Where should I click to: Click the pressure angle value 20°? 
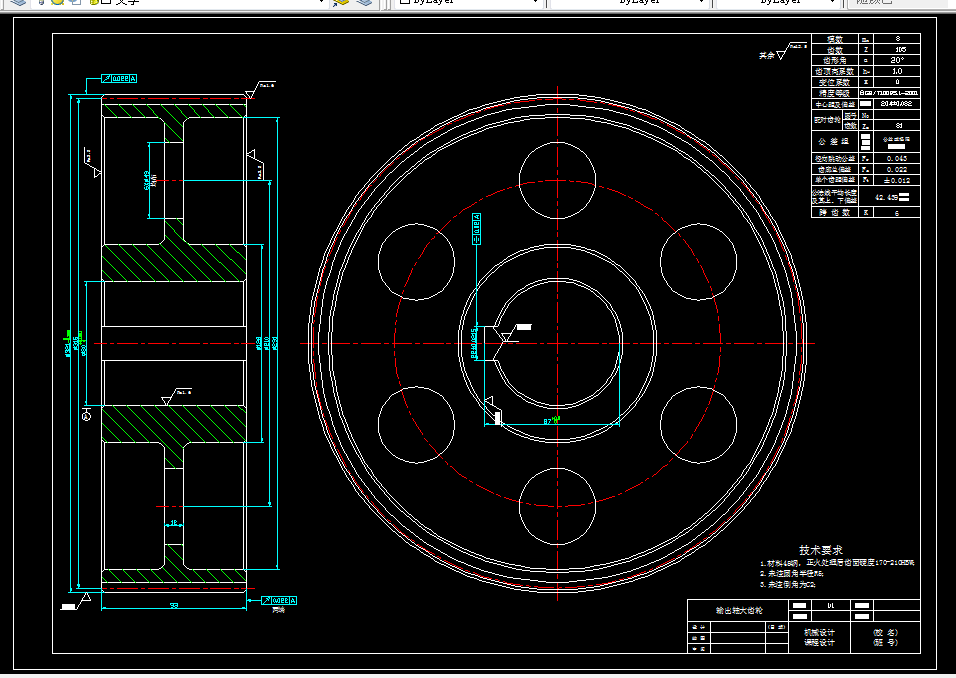coord(897,60)
